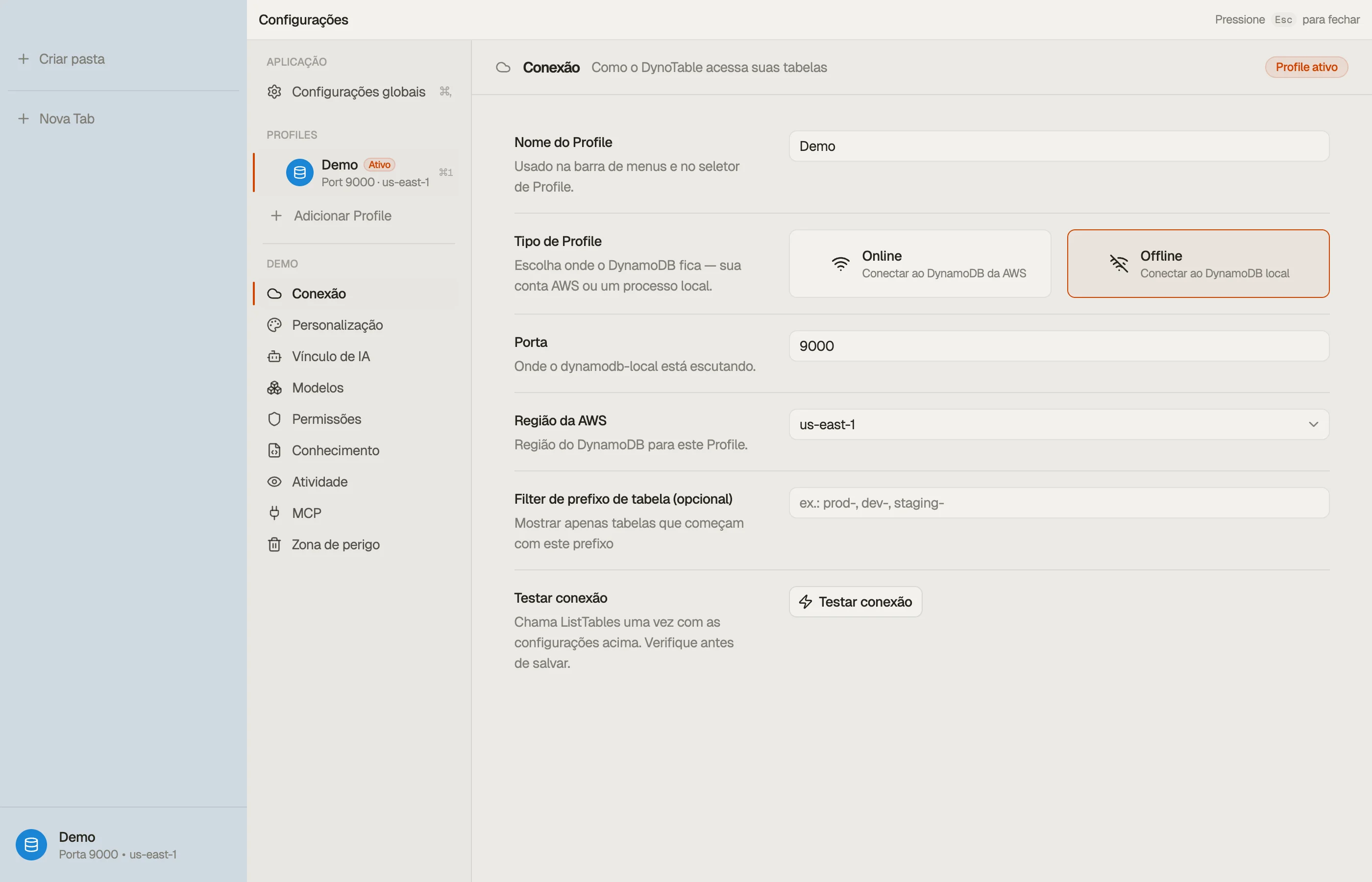Click the cloud icon next to Conexão in sidebar
The image size is (1372, 882).
coord(274,294)
